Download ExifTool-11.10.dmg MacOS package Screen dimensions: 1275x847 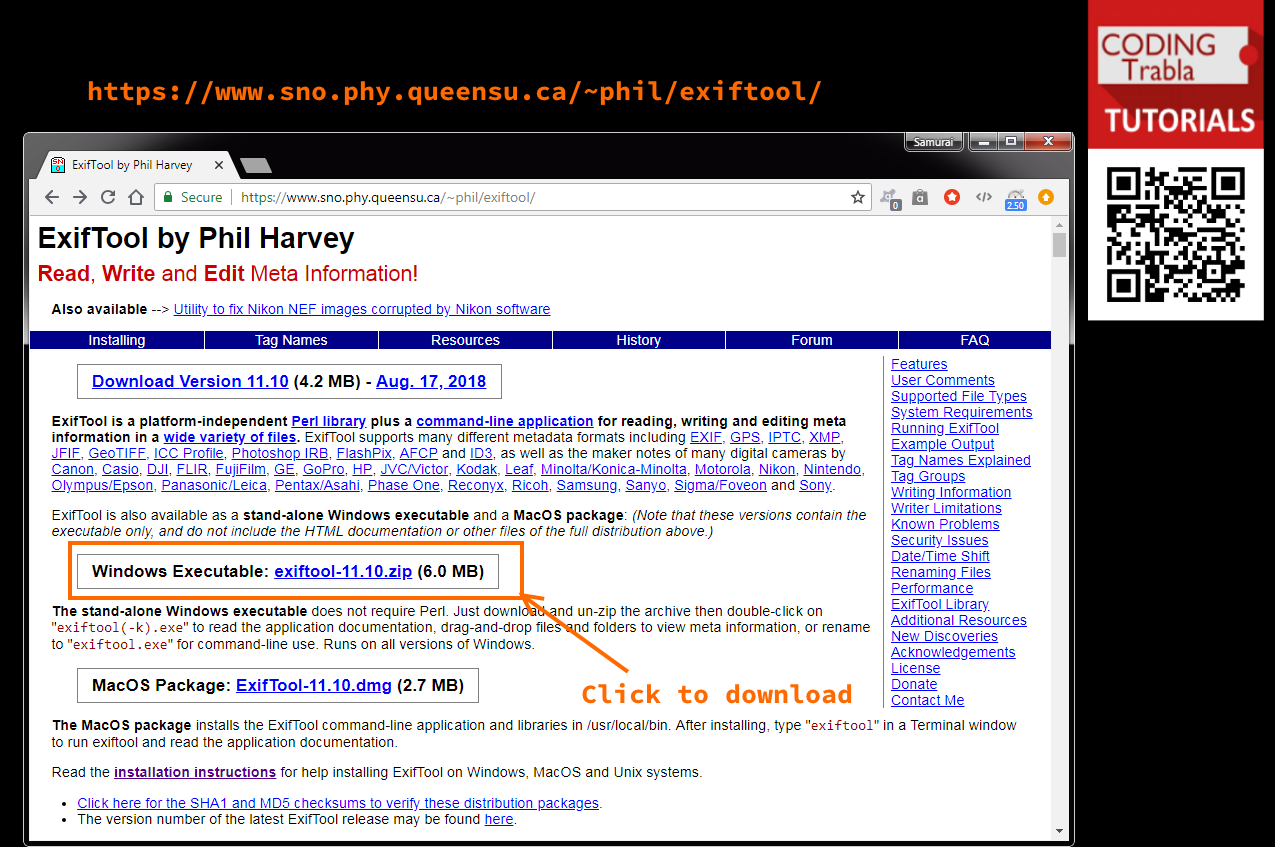pyautogui.click(x=314, y=686)
